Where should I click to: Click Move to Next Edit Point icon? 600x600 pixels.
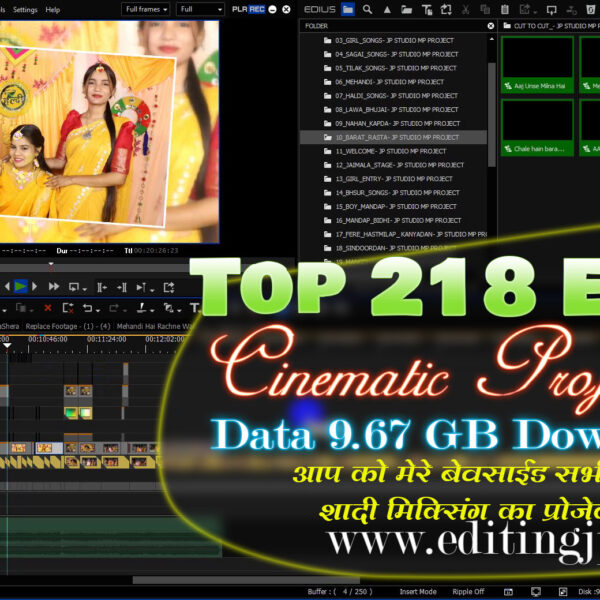122,287
